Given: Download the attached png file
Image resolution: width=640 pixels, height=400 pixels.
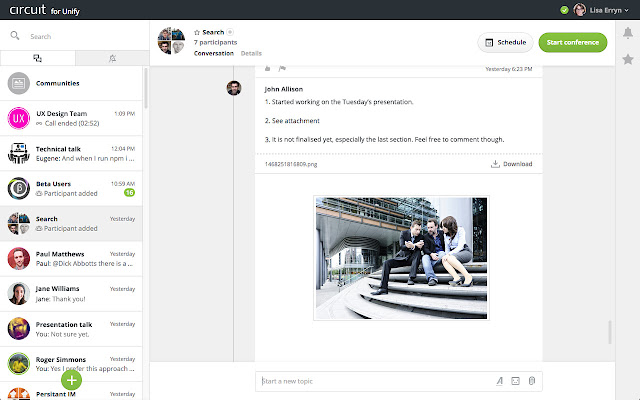Looking at the screenshot, I should click(511, 164).
